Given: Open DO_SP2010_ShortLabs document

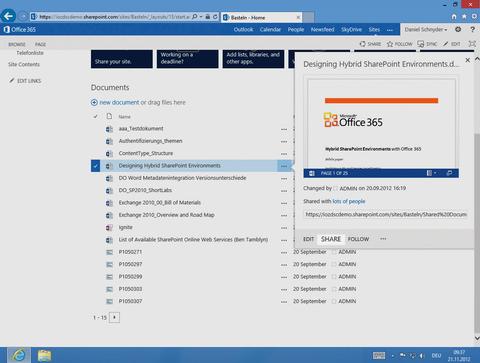Looking at the screenshot, I should (x=145, y=190).
